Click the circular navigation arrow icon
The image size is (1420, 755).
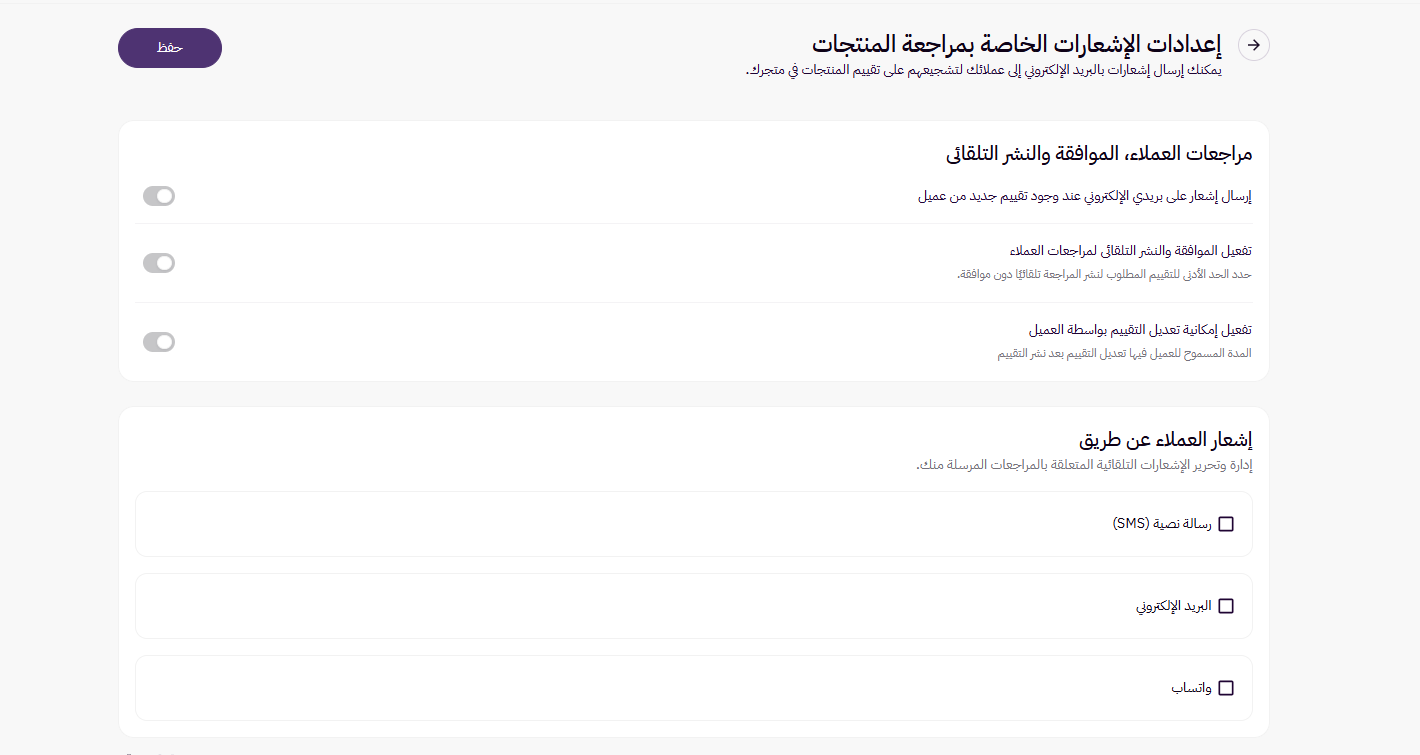click(1253, 45)
